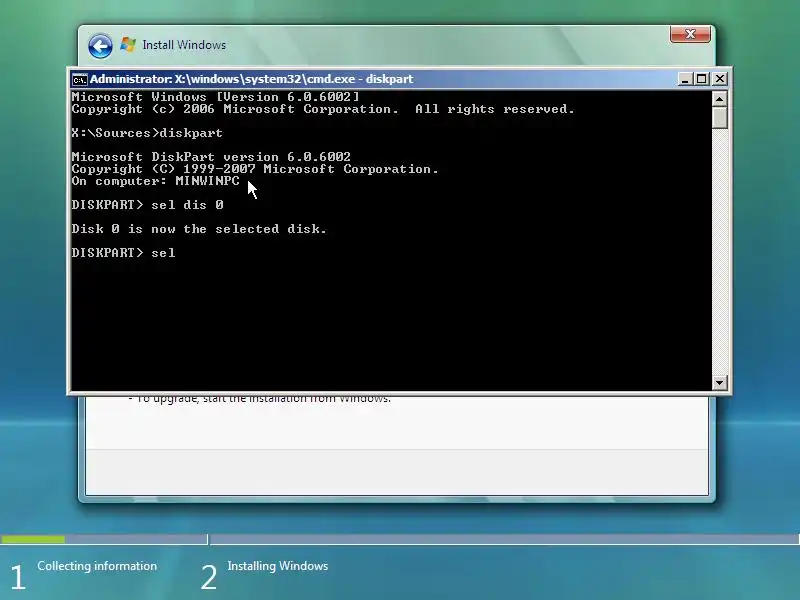Click the Windows flag logo beside Install Windows
Screen dimensions: 800x600
(x=128, y=44)
